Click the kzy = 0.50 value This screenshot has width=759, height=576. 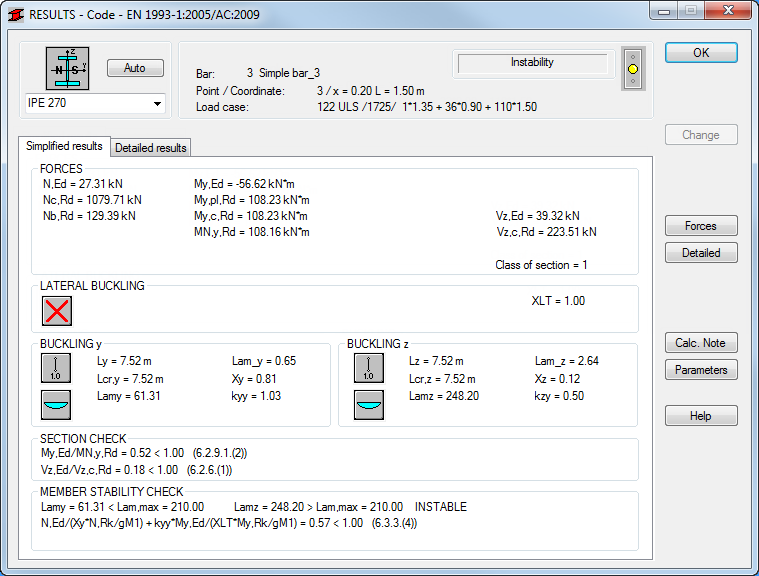pos(559,396)
